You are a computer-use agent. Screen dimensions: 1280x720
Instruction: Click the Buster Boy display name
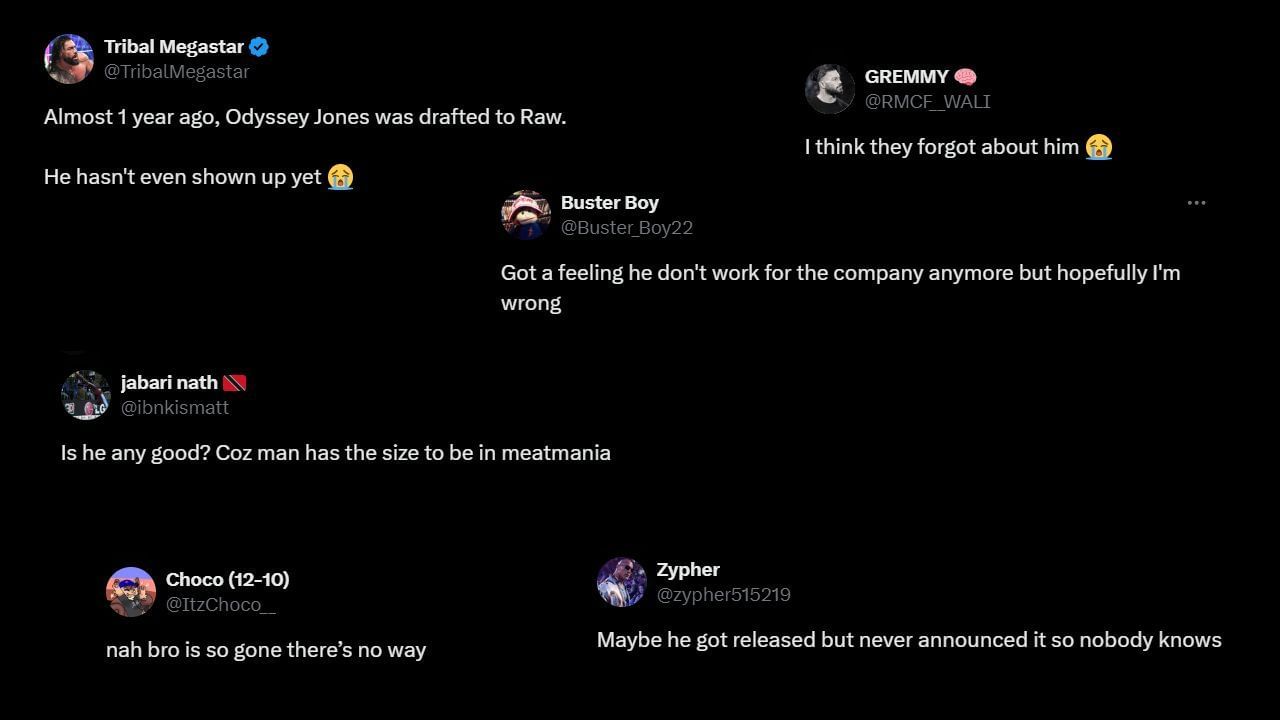click(x=609, y=203)
